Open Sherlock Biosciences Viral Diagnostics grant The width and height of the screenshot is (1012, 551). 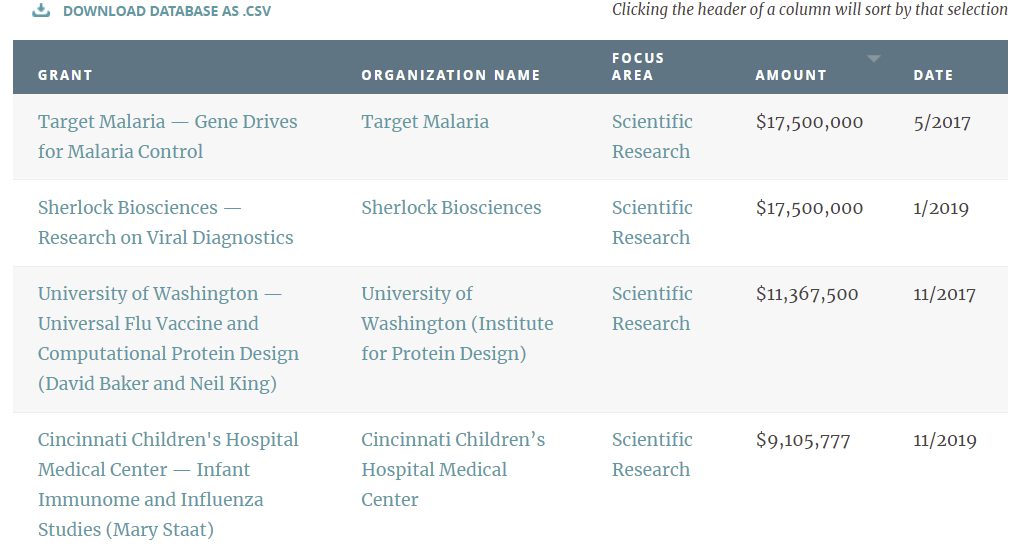(x=165, y=223)
